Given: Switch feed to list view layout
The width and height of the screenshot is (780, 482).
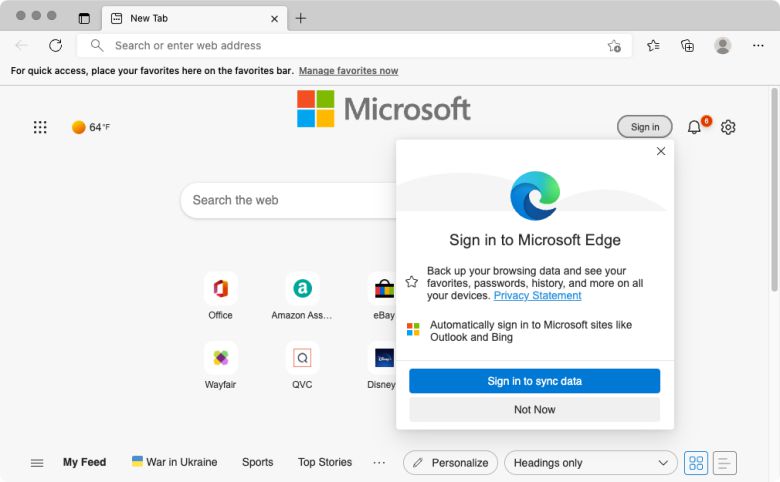Looking at the screenshot, I should point(724,463).
